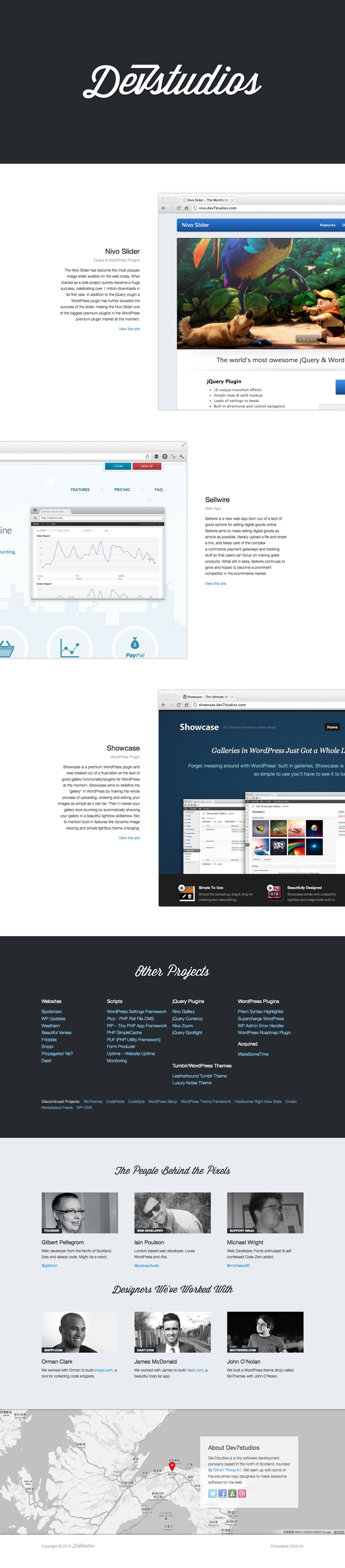This screenshot has width=345, height=1568.
Task: Click the footer Dev7studios script logo
Action: pos(84,1546)
